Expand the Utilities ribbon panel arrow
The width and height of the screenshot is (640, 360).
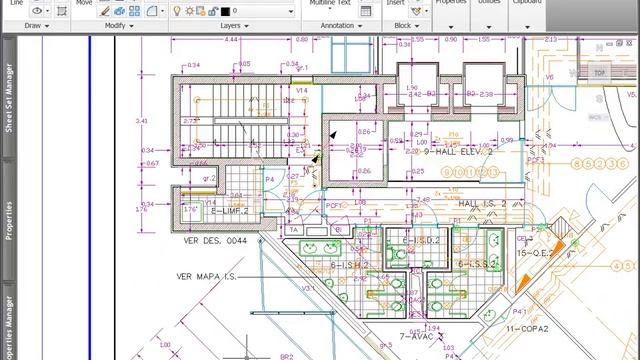coord(489,27)
